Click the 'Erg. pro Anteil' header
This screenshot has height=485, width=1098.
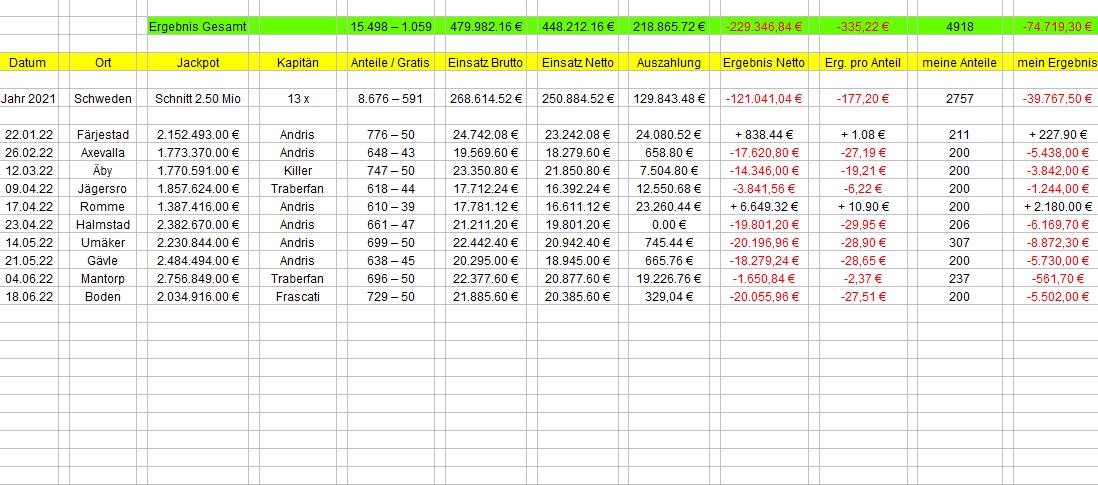point(862,62)
